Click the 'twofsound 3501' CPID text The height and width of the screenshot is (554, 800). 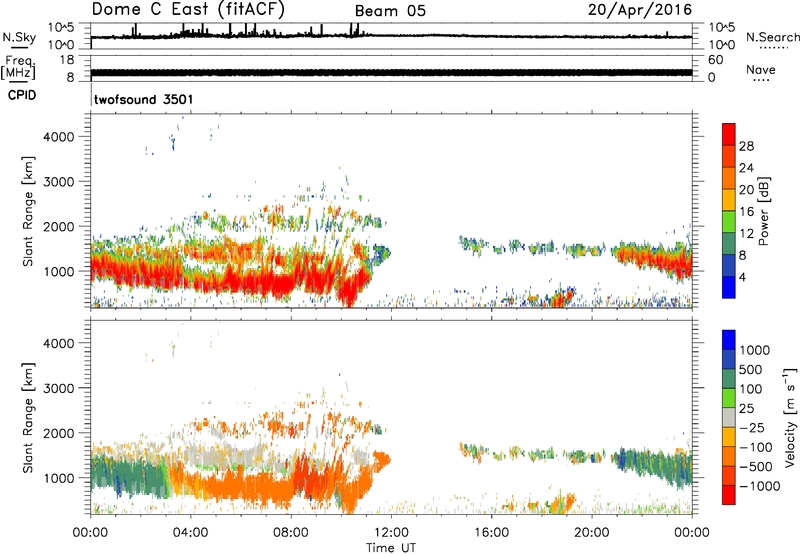coord(144,99)
